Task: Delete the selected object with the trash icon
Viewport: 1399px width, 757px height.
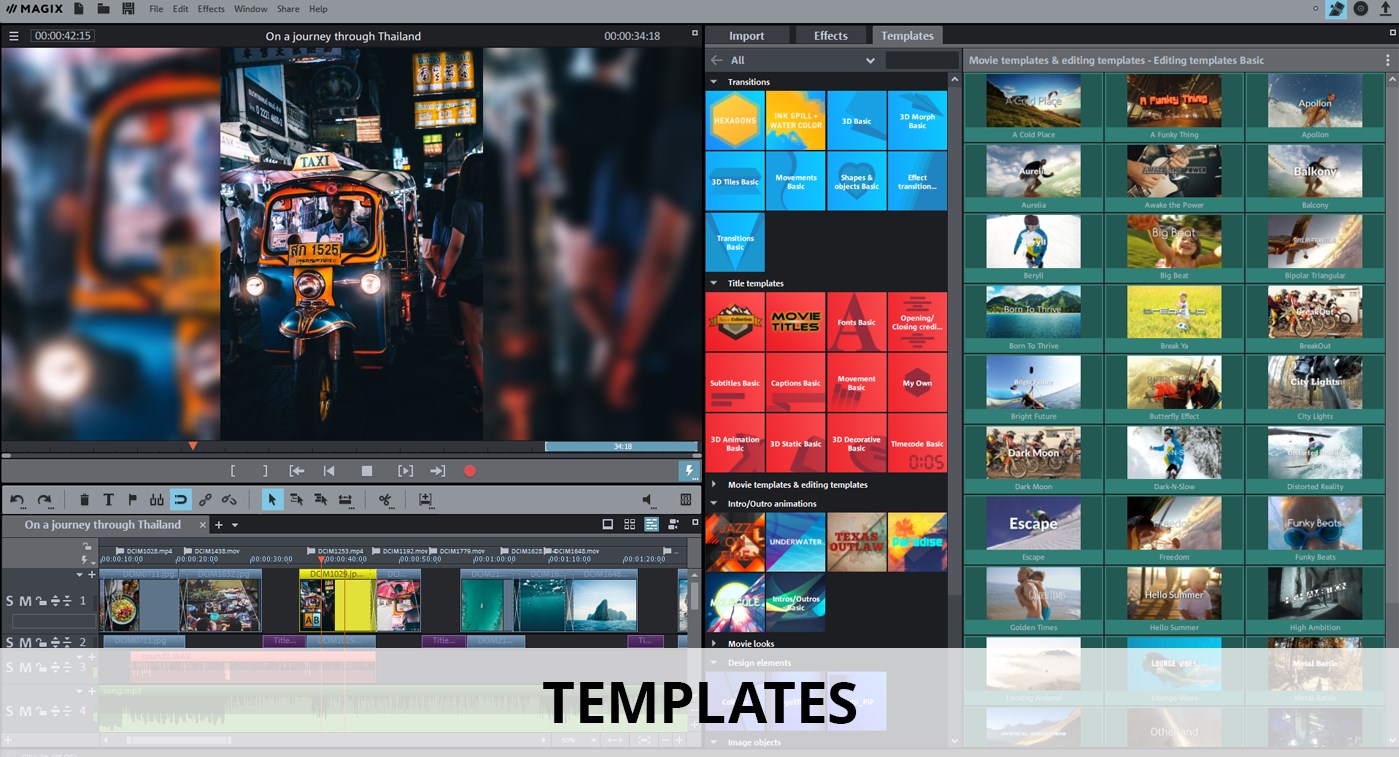Action: [84, 500]
